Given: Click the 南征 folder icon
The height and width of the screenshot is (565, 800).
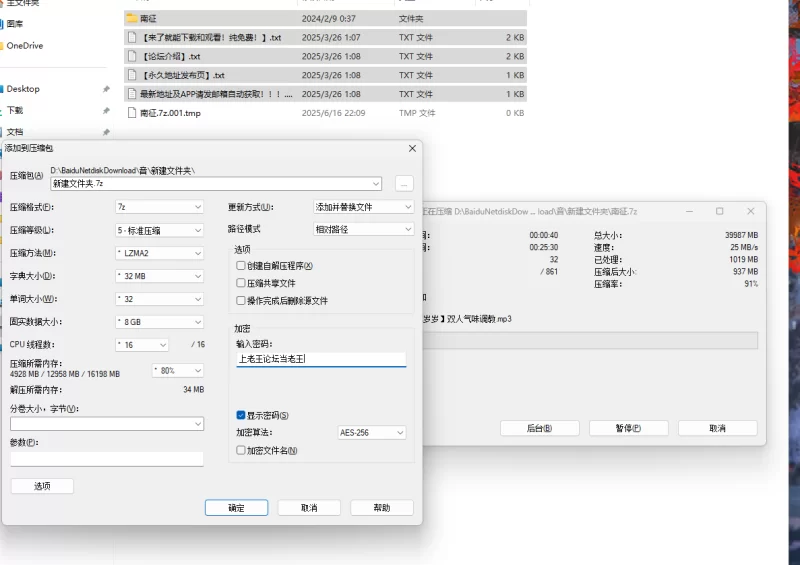Looking at the screenshot, I should pyautogui.click(x=132, y=18).
